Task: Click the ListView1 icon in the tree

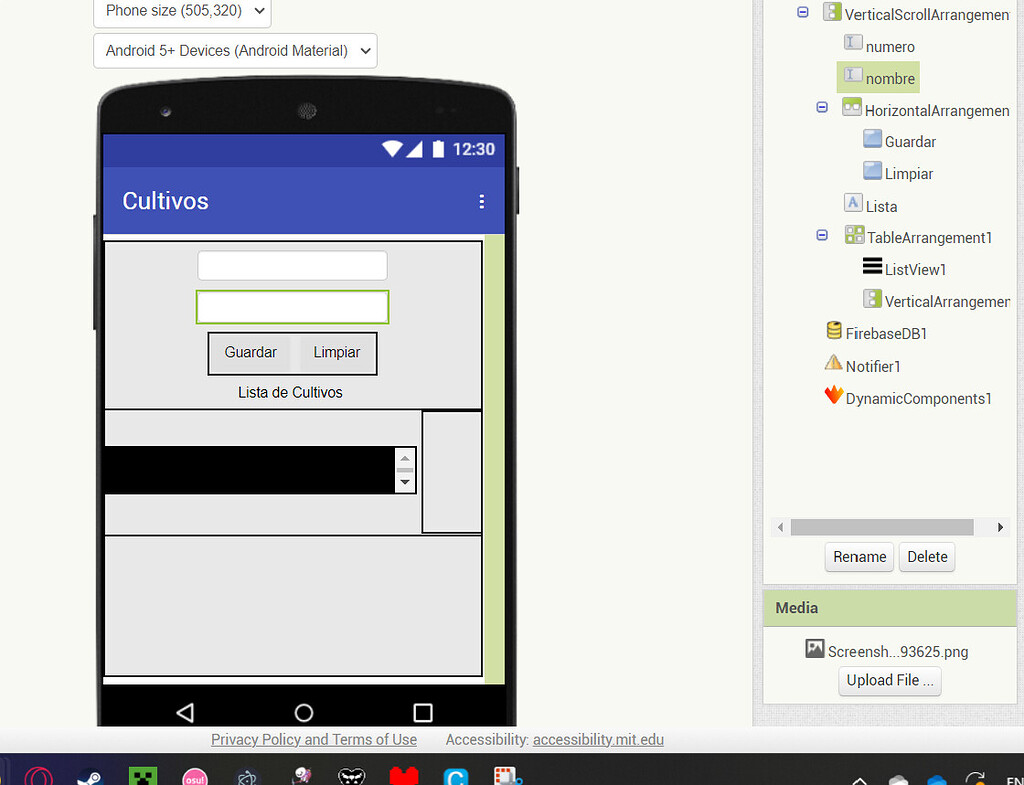Action: click(872, 268)
